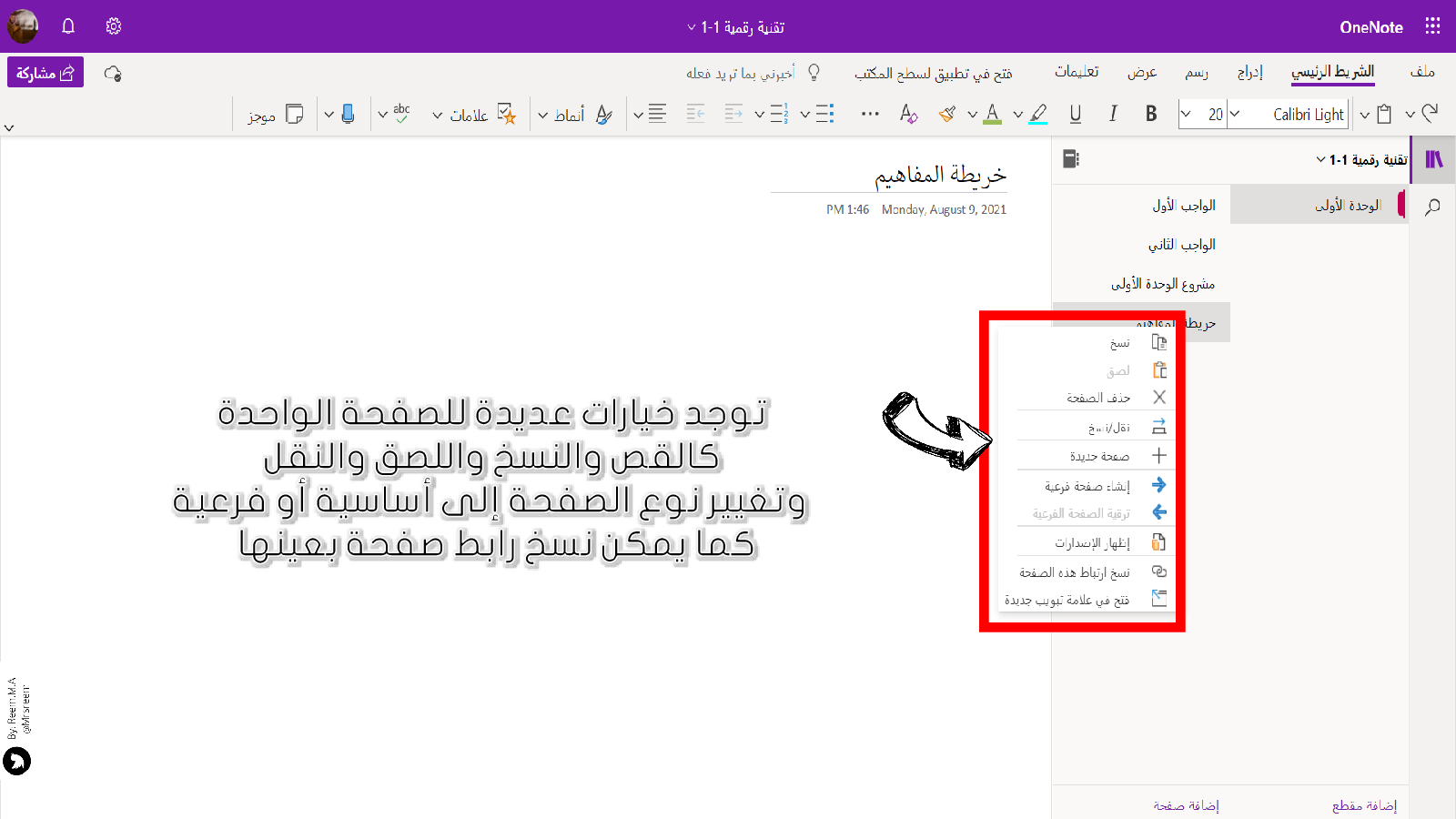Select the الواجب الأول page in list
Image resolution: width=1456 pixels, height=819 pixels.
(x=1183, y=206)
